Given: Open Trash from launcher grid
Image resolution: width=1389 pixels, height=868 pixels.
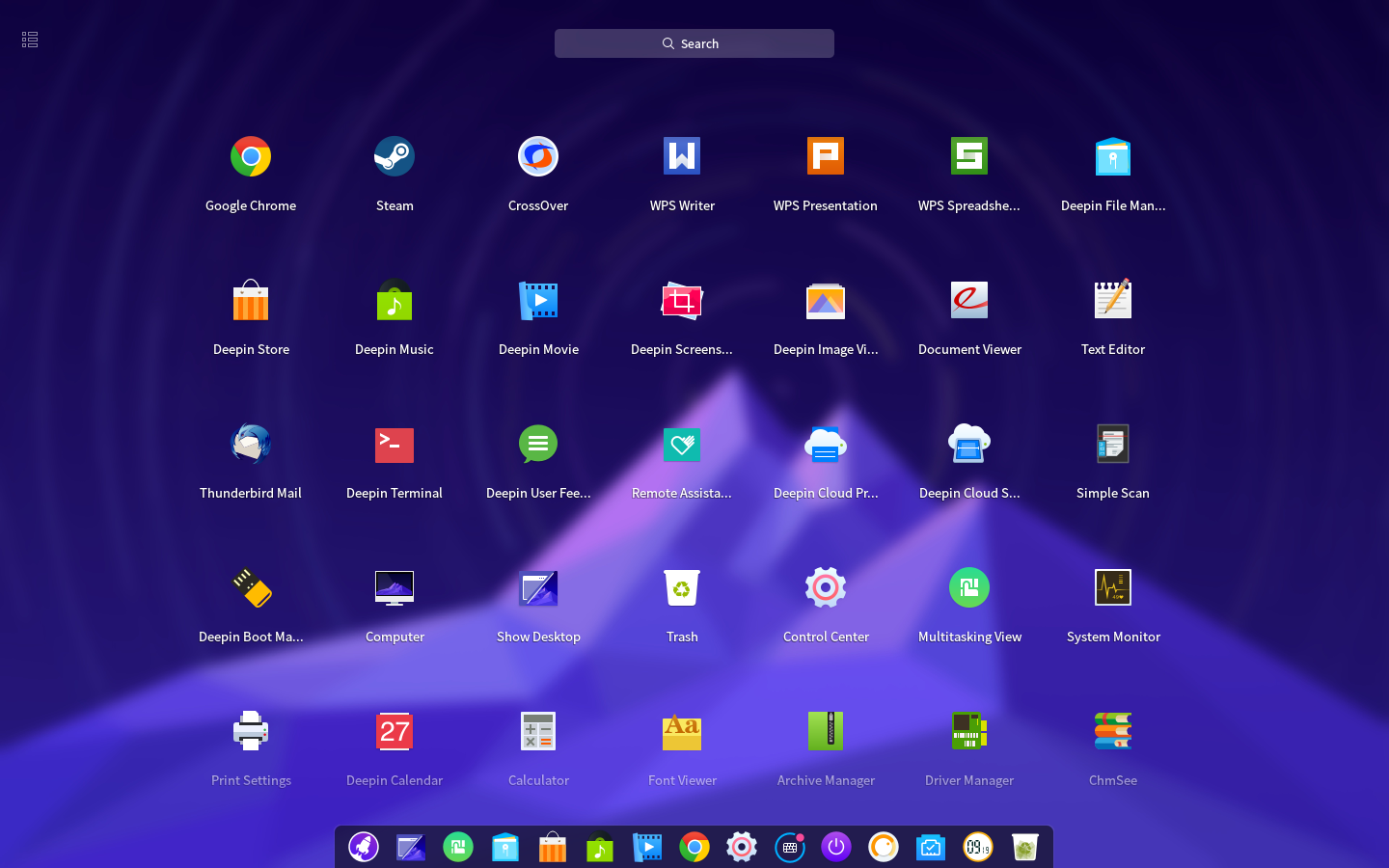Looking at the screenshot, I should (x=682, y=587).
